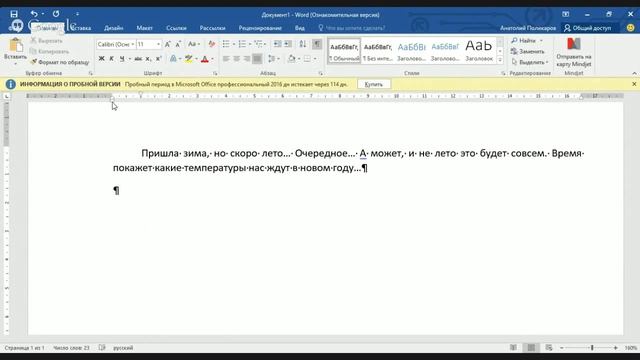
Task: Click the русский language indicator
Action: pos(123,348)
